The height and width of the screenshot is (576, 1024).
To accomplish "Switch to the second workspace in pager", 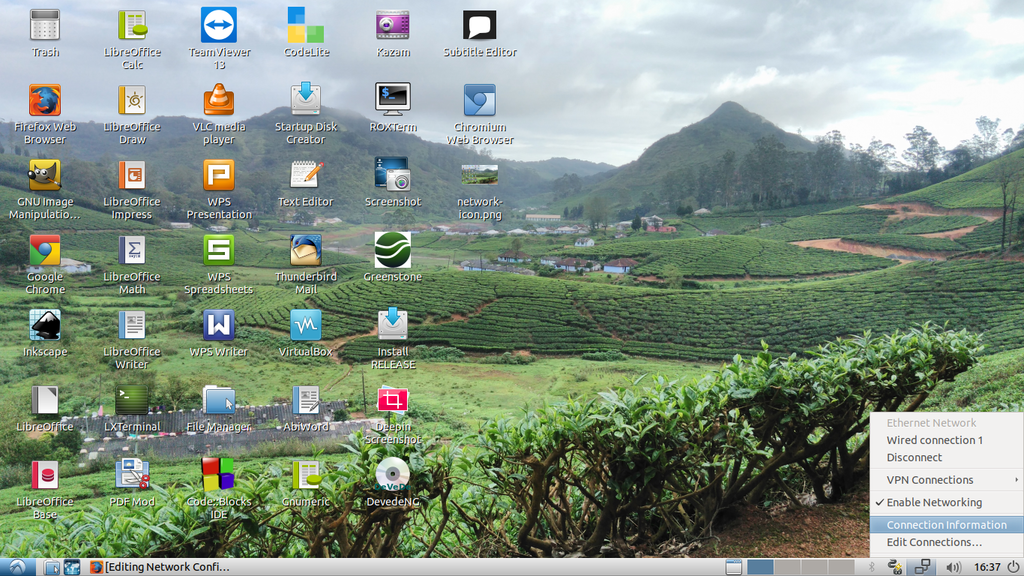I will [789, 567].
